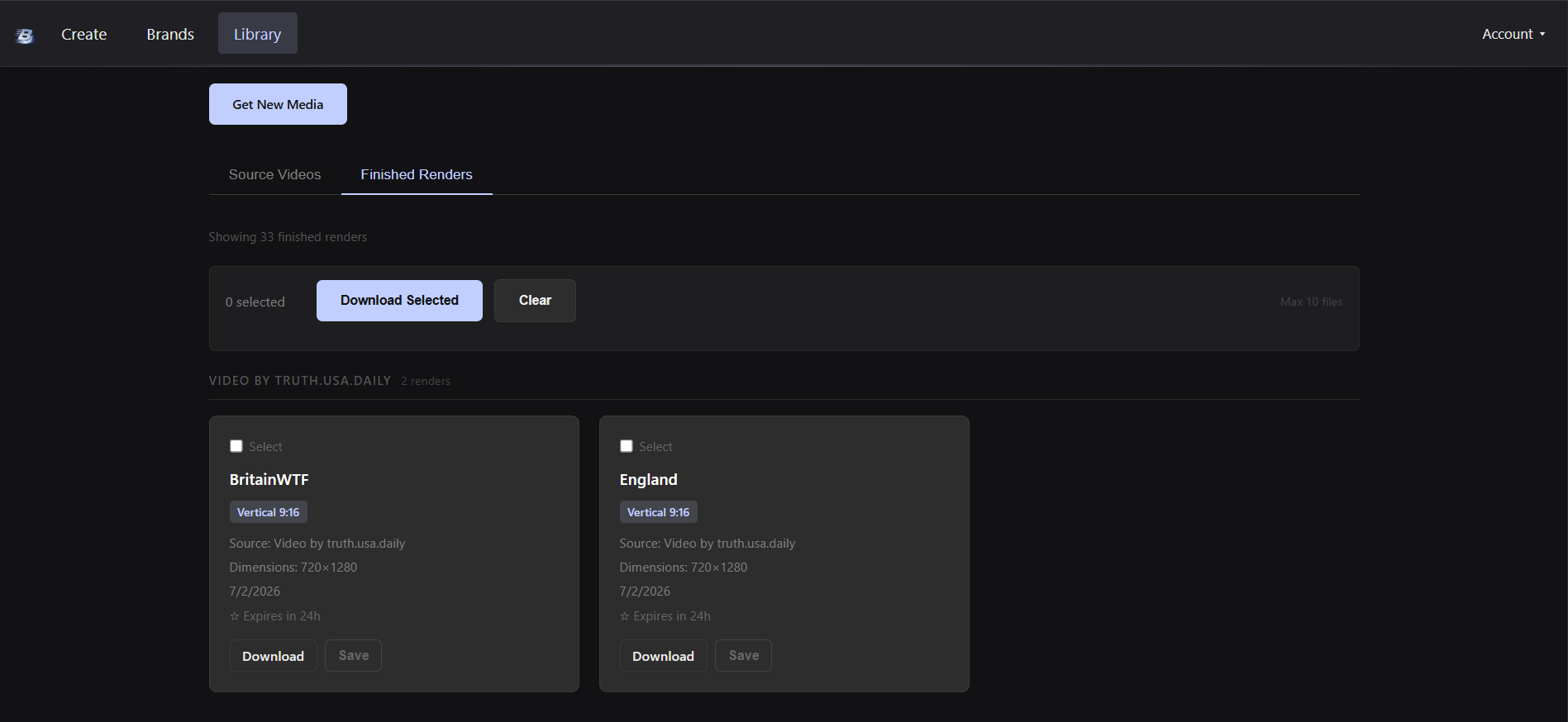Click the Get New Media button
Screen dimensions: 1568x722
click(278, 104)
